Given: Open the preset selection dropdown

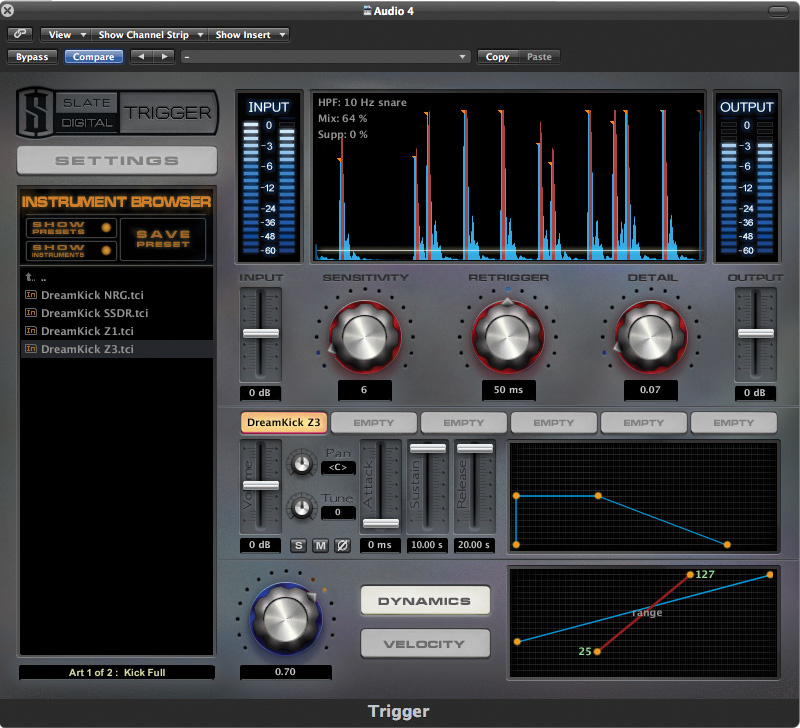Looking at the screenshot, I should pos(326,57).
